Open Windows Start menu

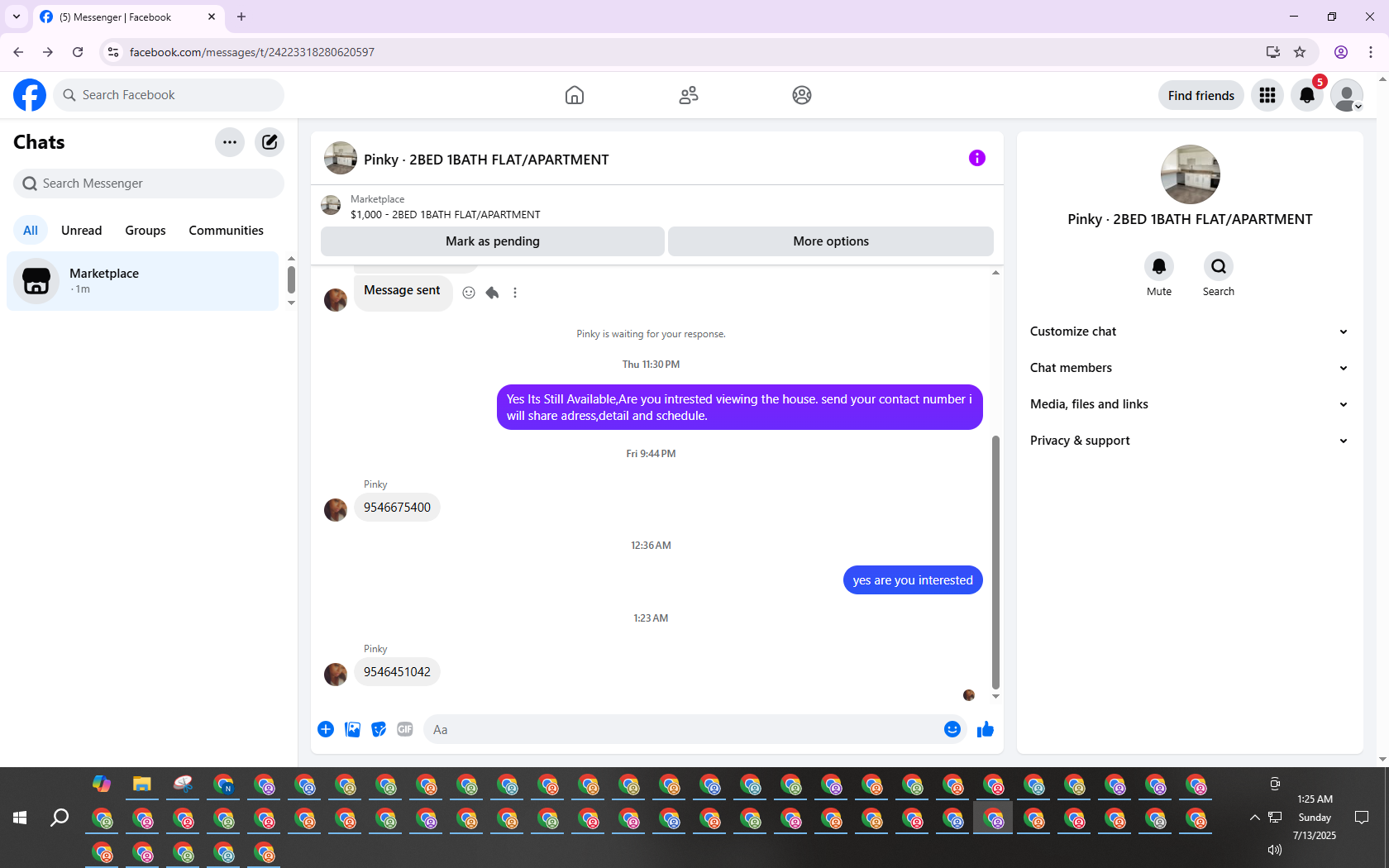[x=20, y=818]
